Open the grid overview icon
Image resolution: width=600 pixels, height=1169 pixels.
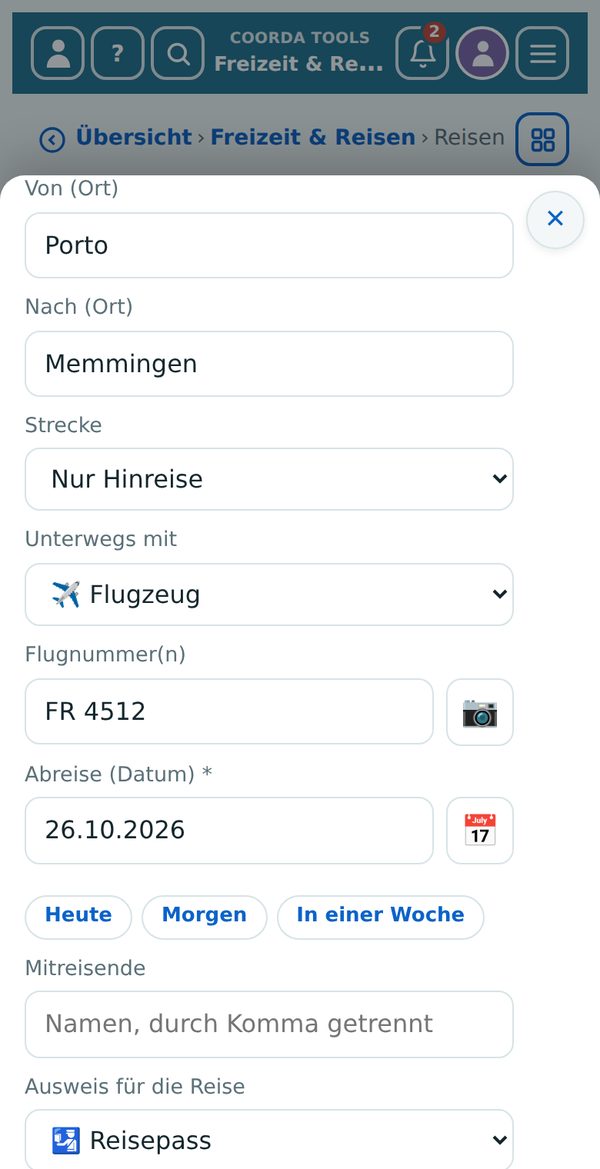tap(543, 139)
